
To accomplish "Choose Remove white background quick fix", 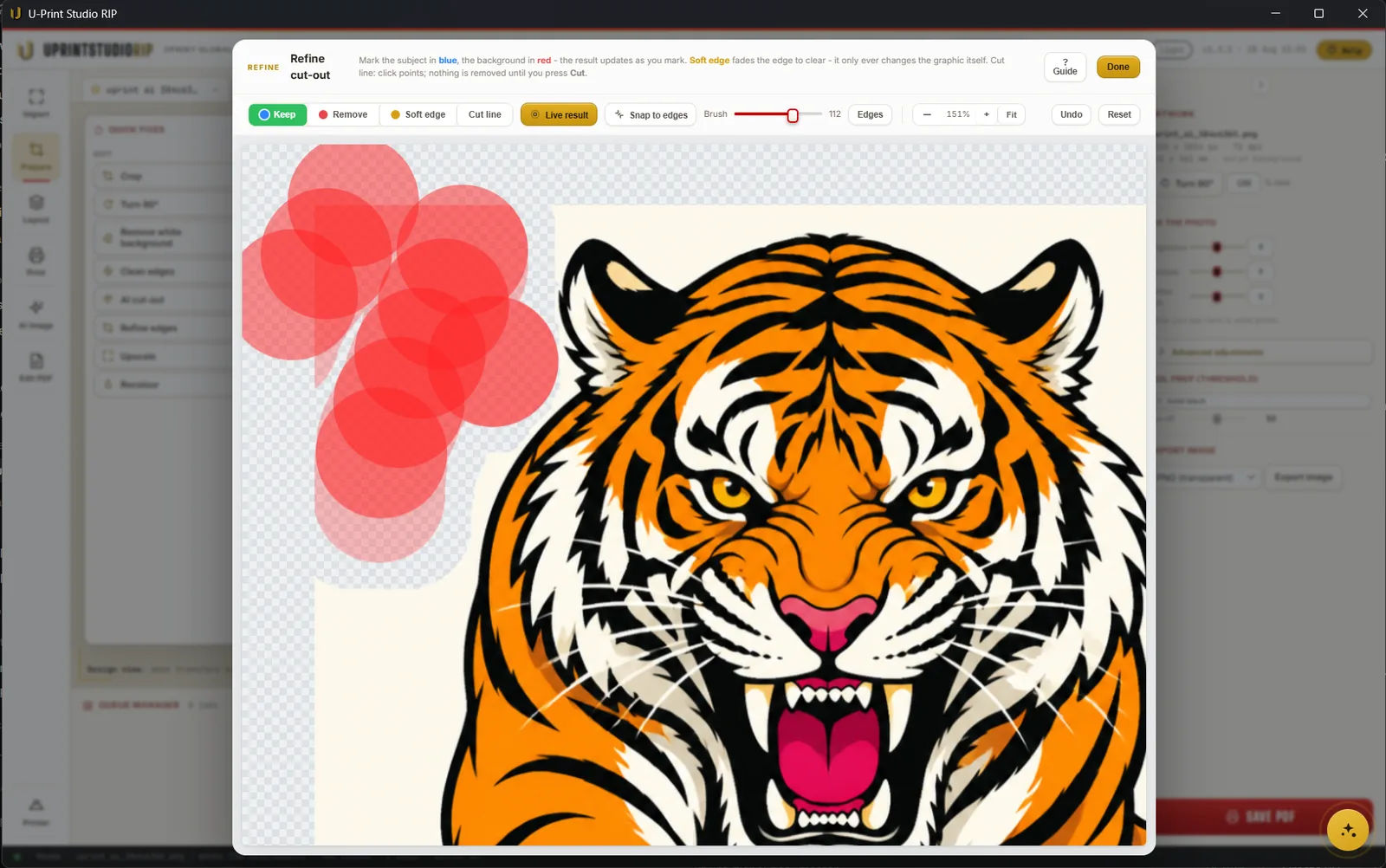I will 163,237.
